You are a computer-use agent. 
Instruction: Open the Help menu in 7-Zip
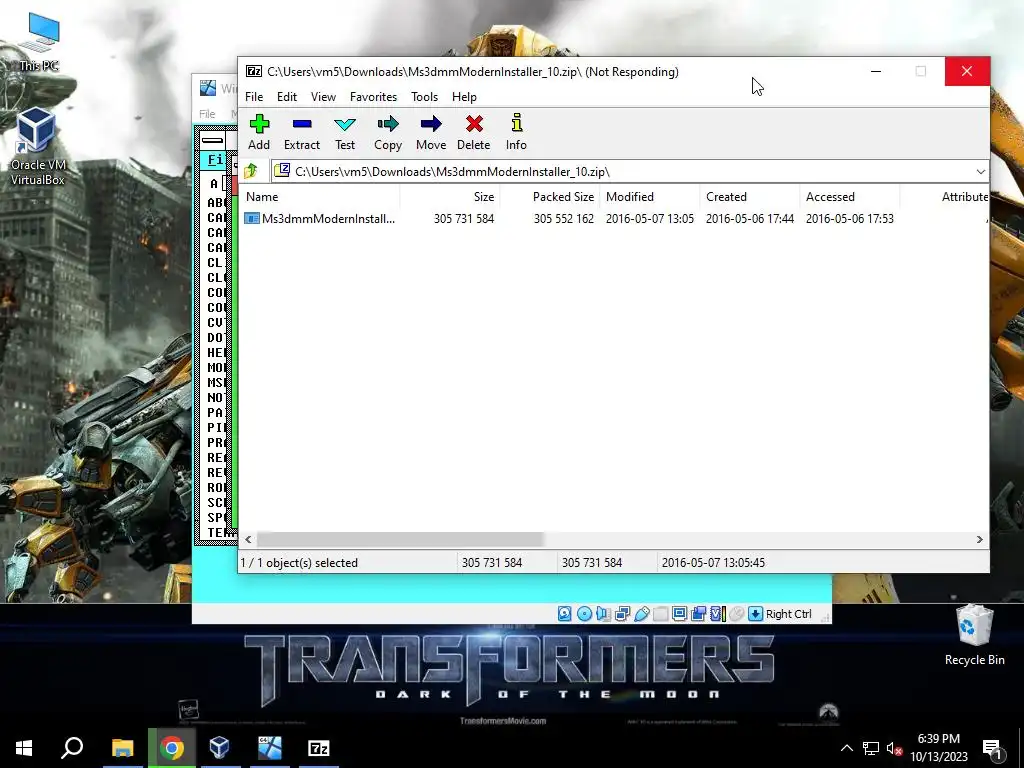464,97
